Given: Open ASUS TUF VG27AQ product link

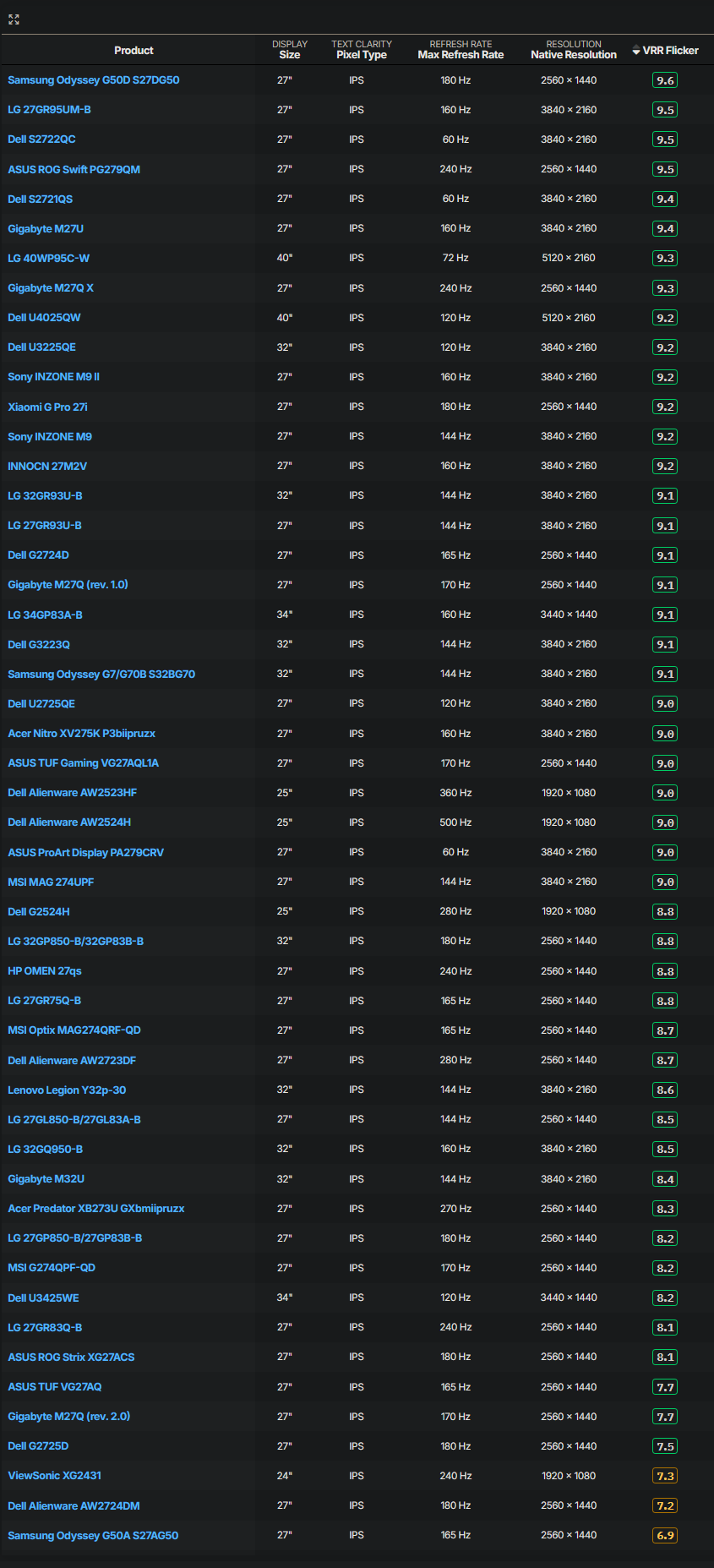Looking at the screenshot, I should point(54,1387).
